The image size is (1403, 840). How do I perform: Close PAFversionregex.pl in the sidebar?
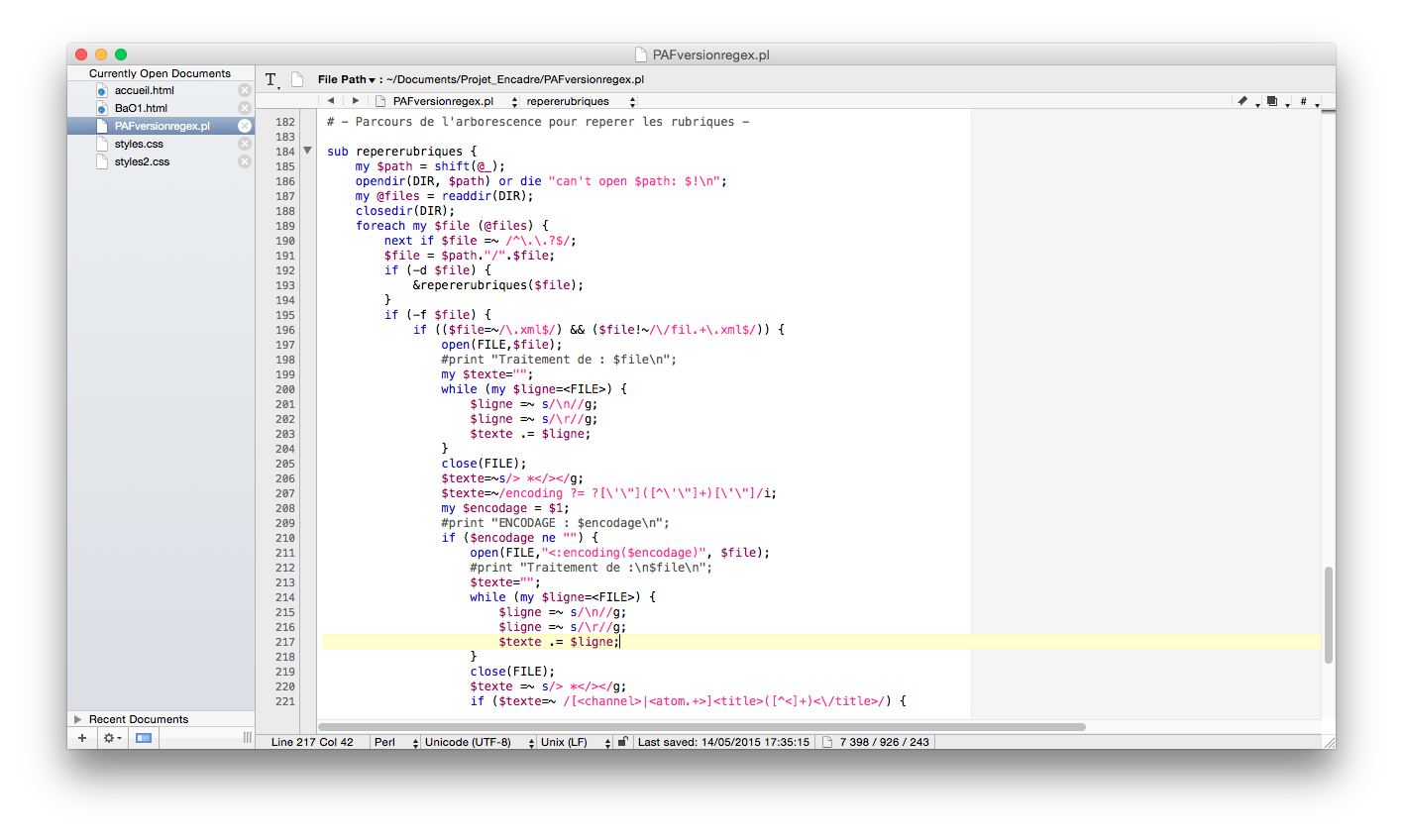click(x=245, y=126)
